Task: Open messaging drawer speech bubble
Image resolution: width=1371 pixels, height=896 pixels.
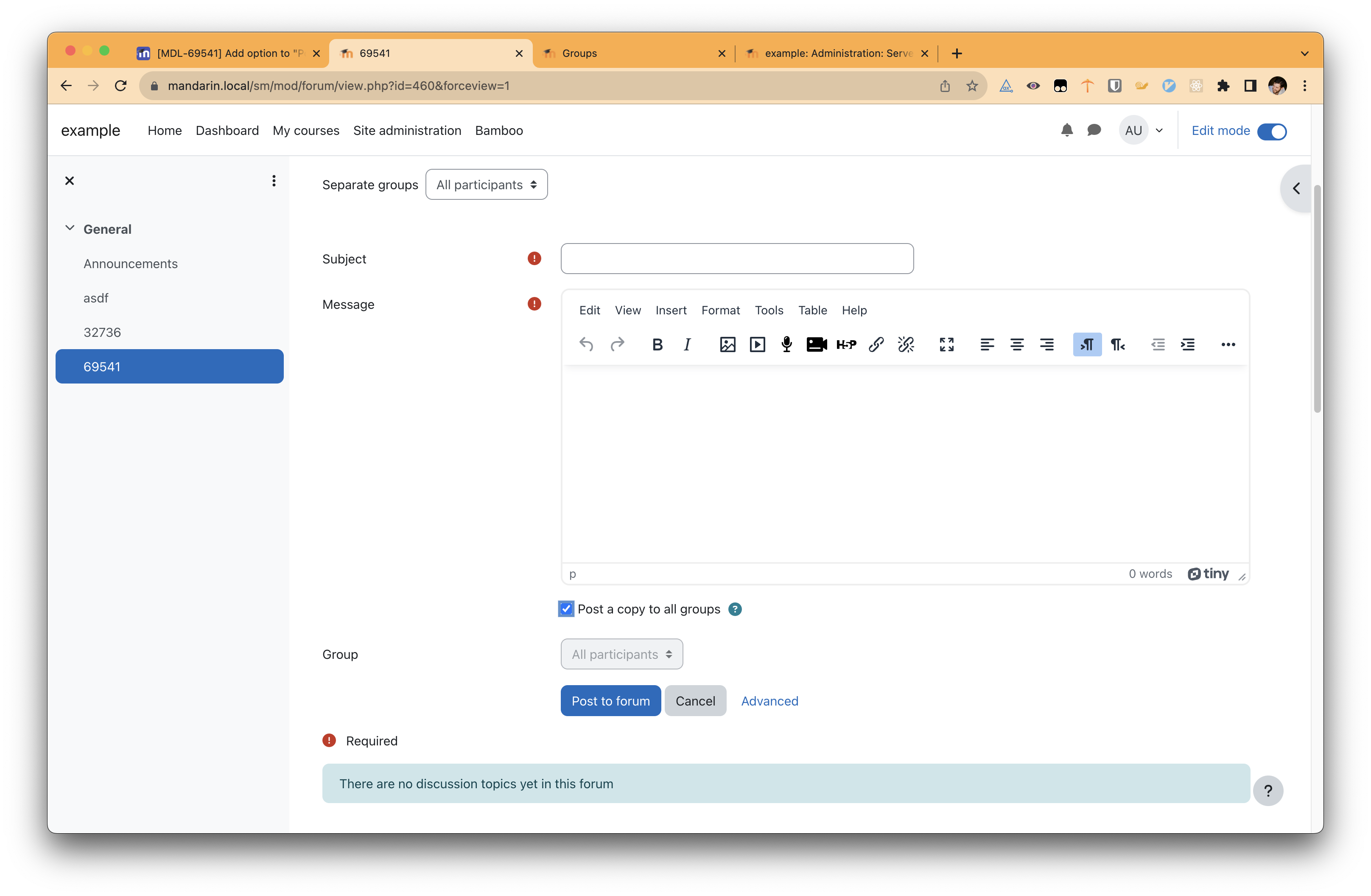Action: click(x=1094, y=130)
